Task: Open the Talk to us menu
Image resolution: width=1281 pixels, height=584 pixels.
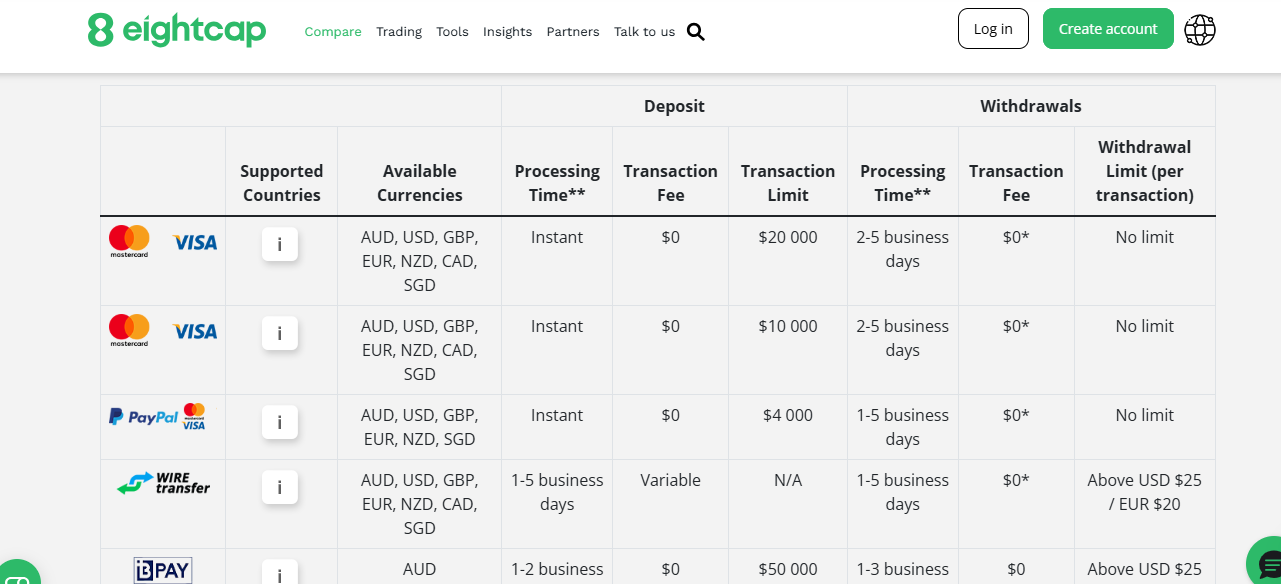Action: [x=644, y=32]
